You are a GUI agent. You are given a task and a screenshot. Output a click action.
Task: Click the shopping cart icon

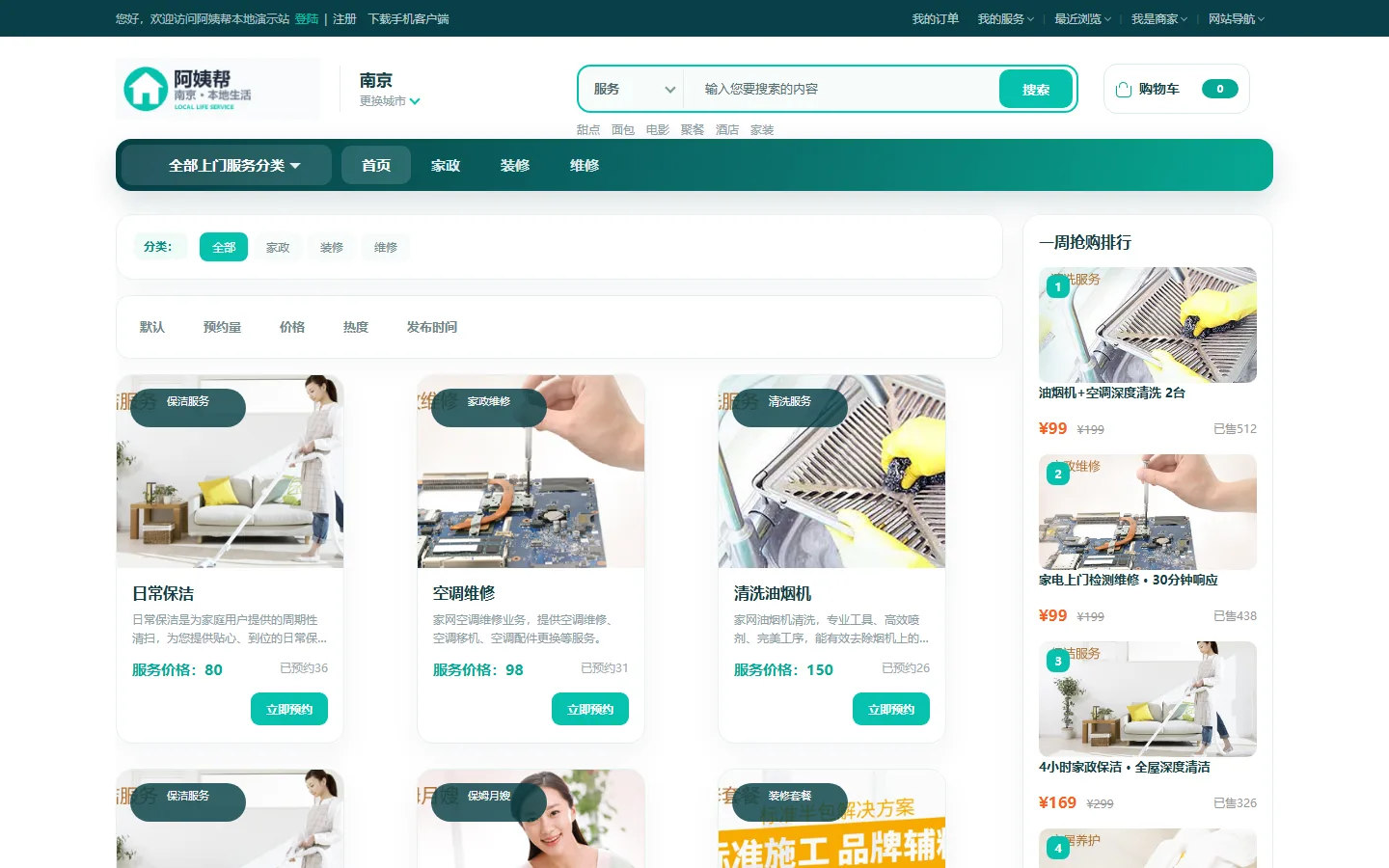1123,90
